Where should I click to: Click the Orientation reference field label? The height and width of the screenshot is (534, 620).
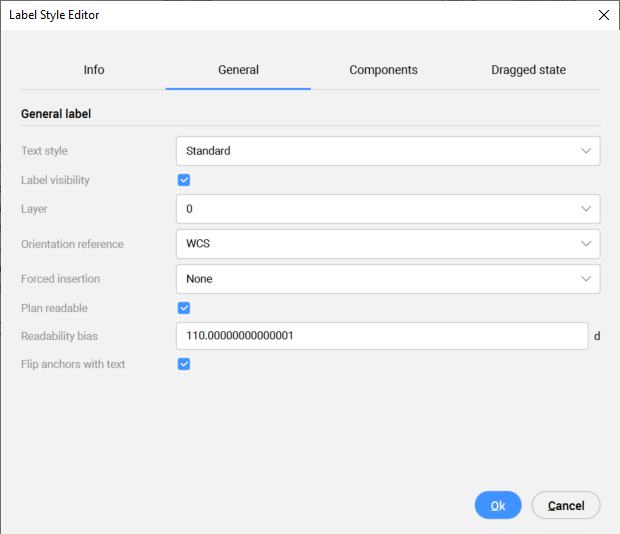tap(72, 244)
